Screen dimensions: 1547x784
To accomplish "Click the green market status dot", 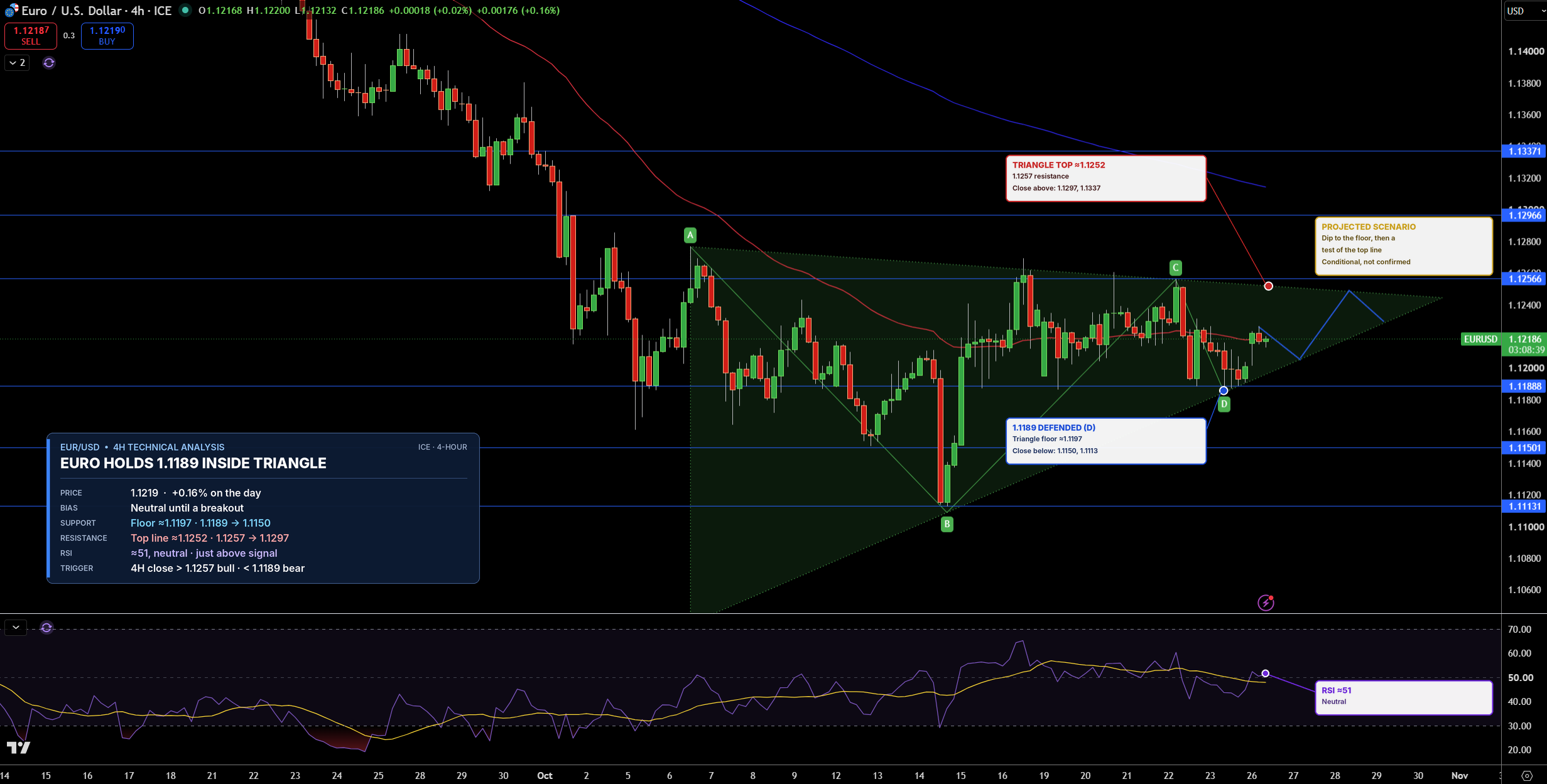I will 185,10.
